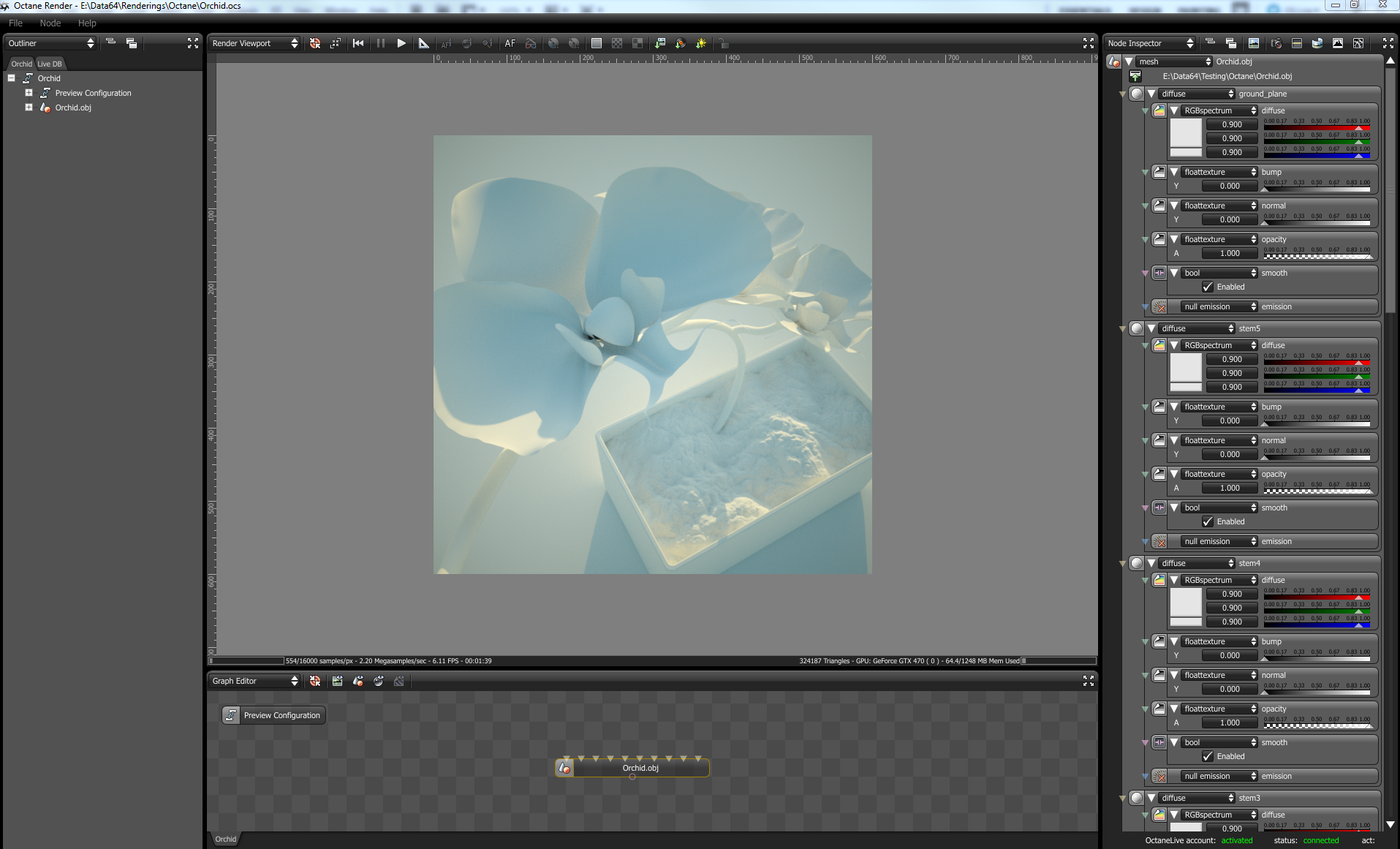Start the render with the play button
The image size is (1400, 849).
tap(401, 43)
